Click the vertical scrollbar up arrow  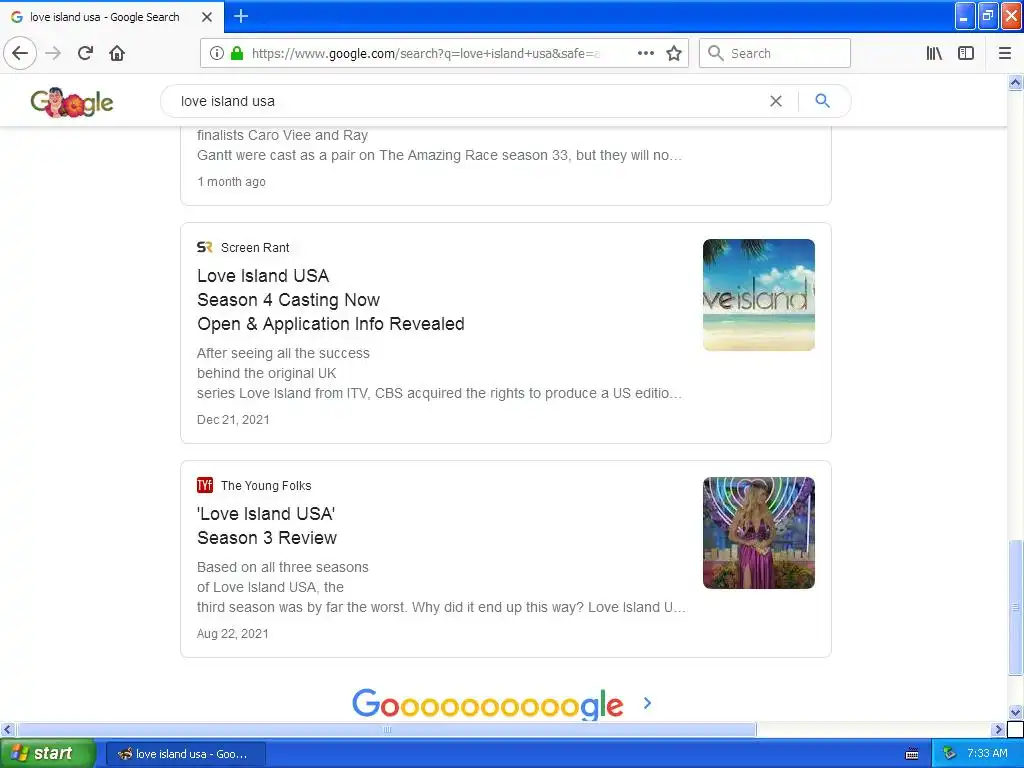tap(1016, 82)
